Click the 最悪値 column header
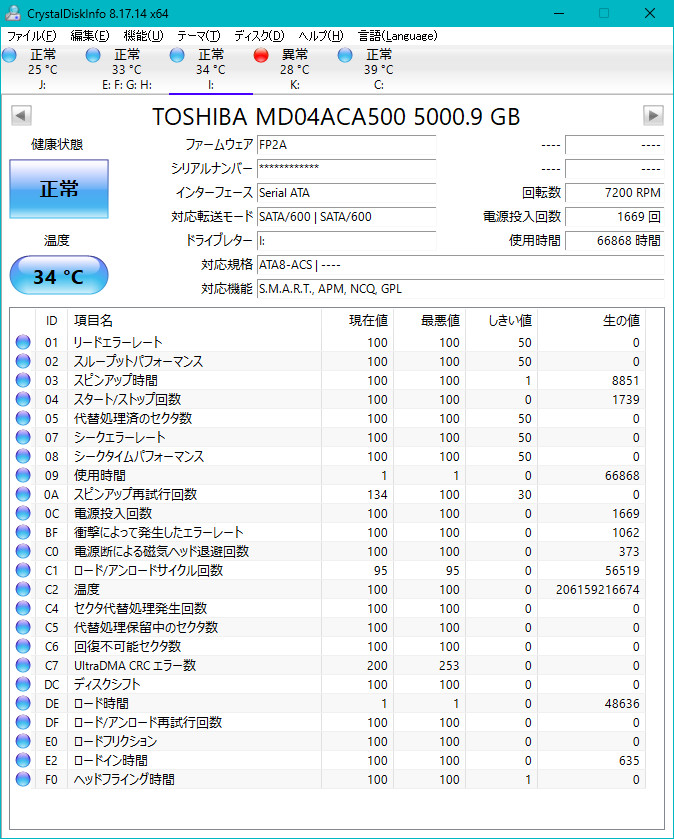 tap(430, 321)
